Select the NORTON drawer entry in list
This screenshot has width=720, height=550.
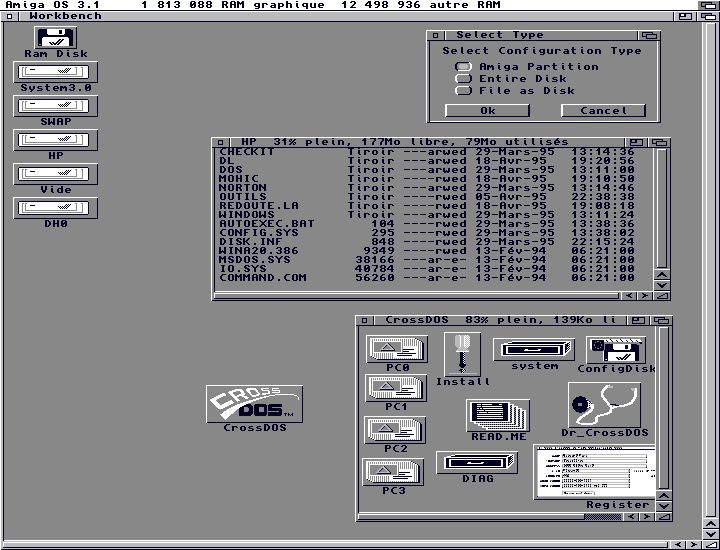[243, 188]
